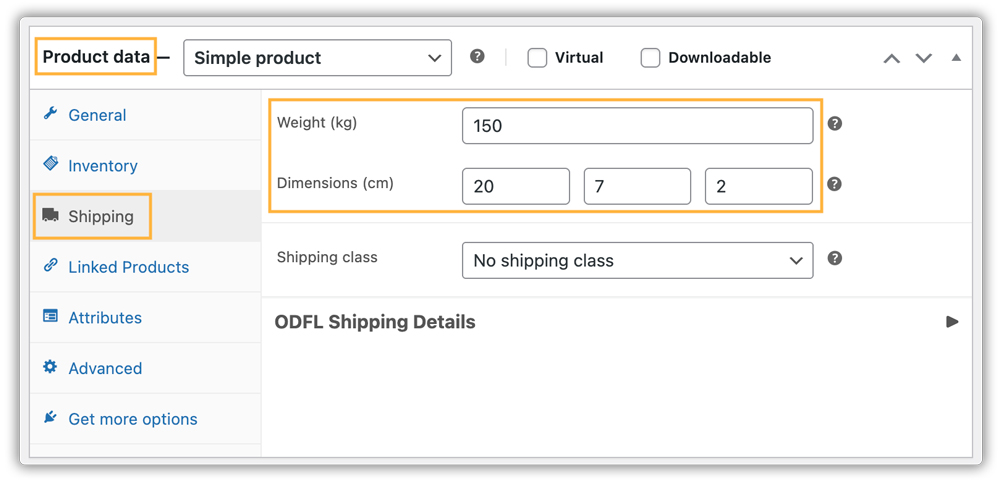Open the Linked Products tab
The image size is (1000, 480).
(145, 267)
